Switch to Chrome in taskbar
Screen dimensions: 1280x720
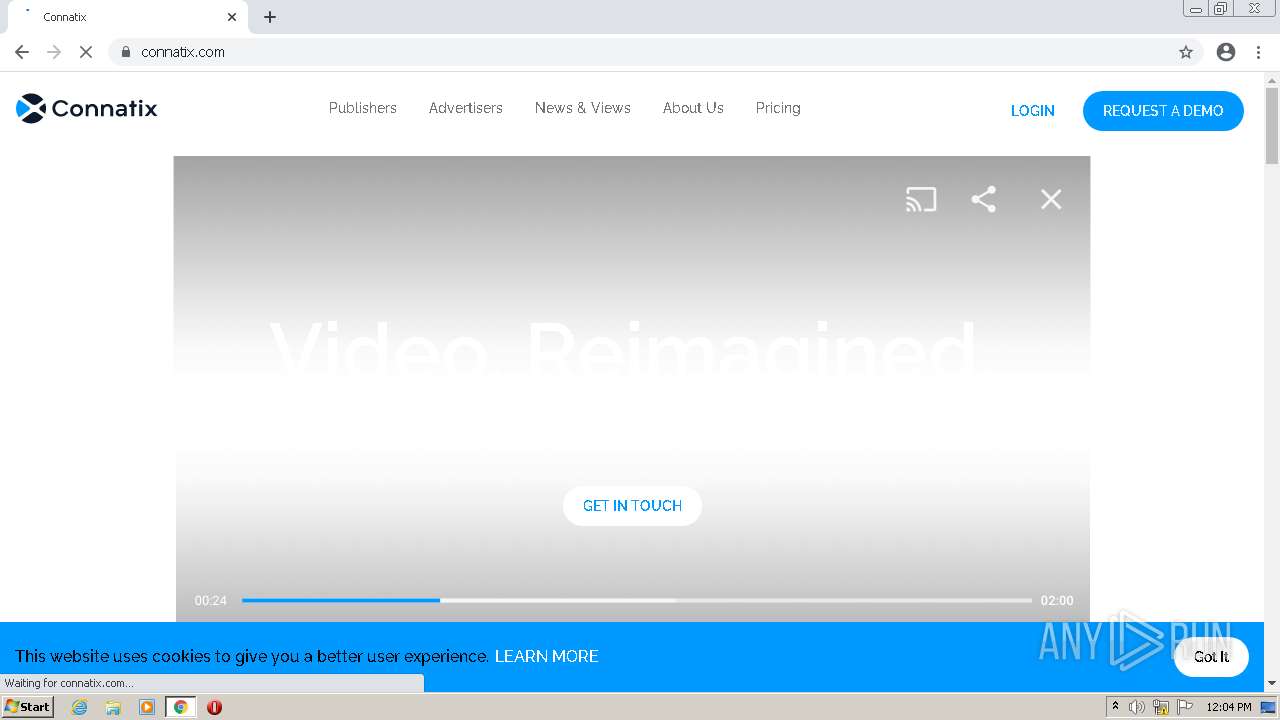(x=181, y=707)
